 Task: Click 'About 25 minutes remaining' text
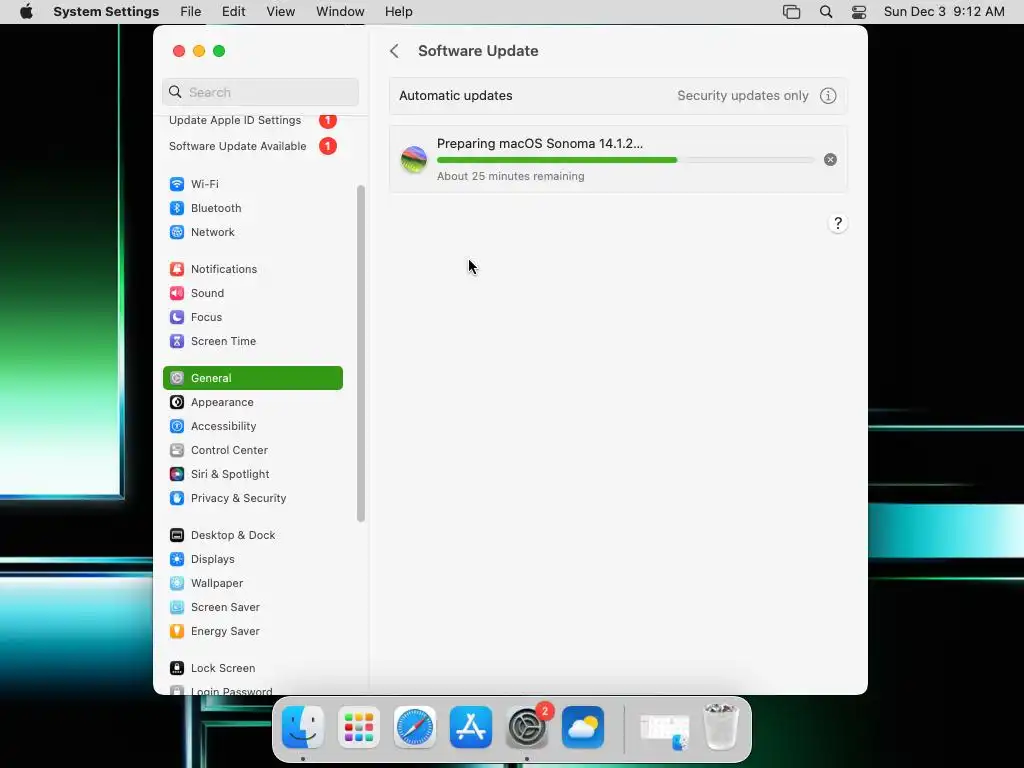(511, 176)
